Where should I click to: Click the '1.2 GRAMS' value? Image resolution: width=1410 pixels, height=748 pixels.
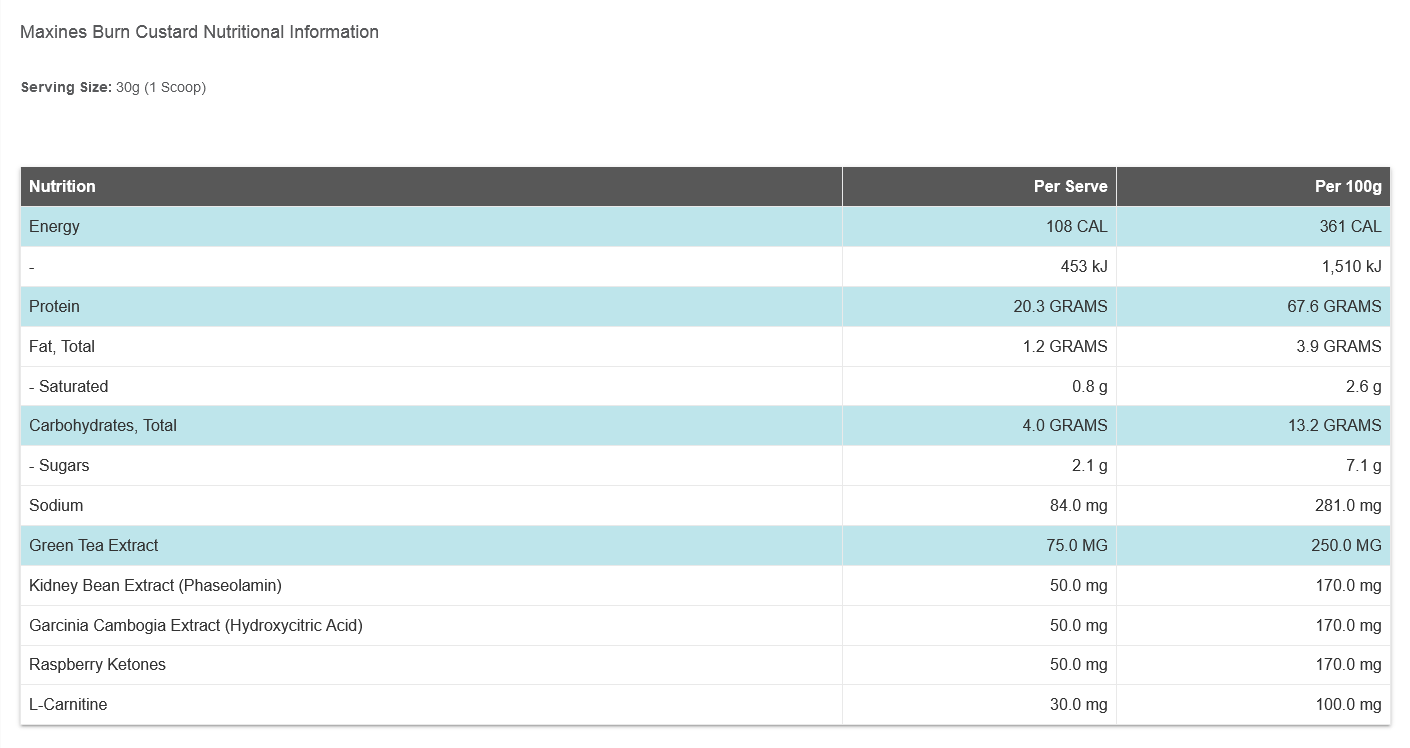pyautogui.click(x=1064, y=346)
